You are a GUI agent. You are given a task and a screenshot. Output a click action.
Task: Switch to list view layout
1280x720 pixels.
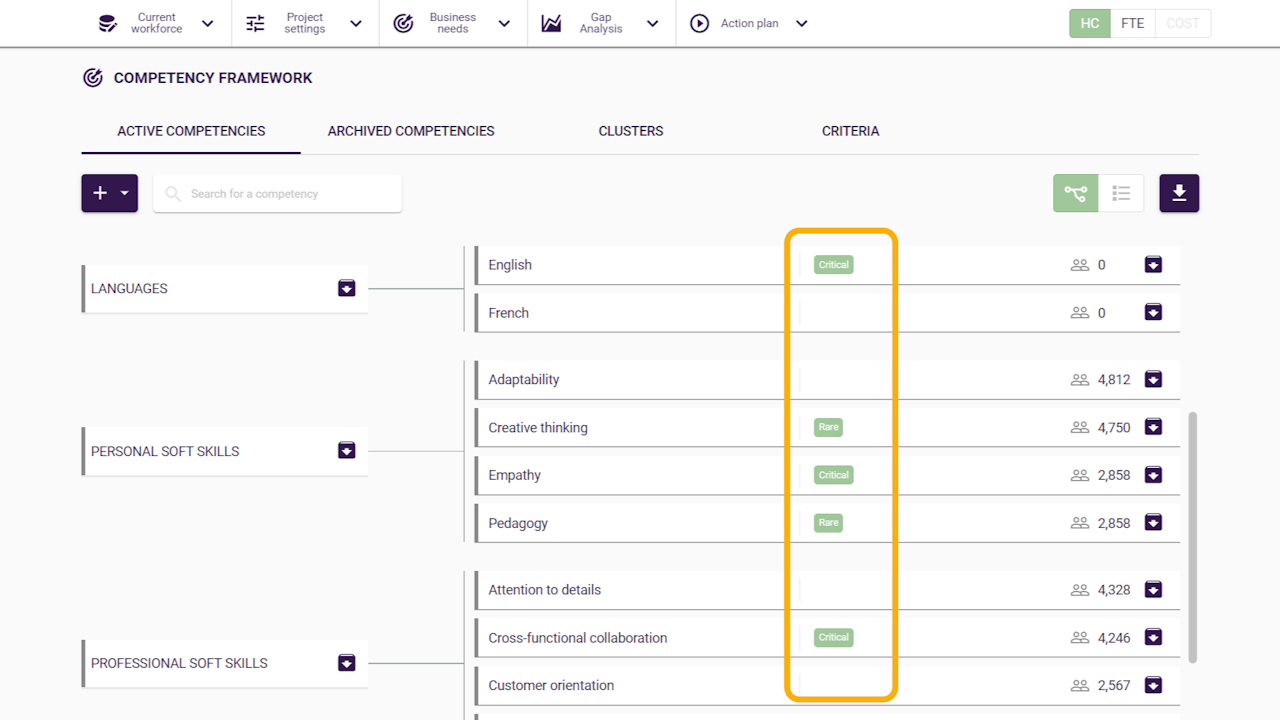point(1121,193)
